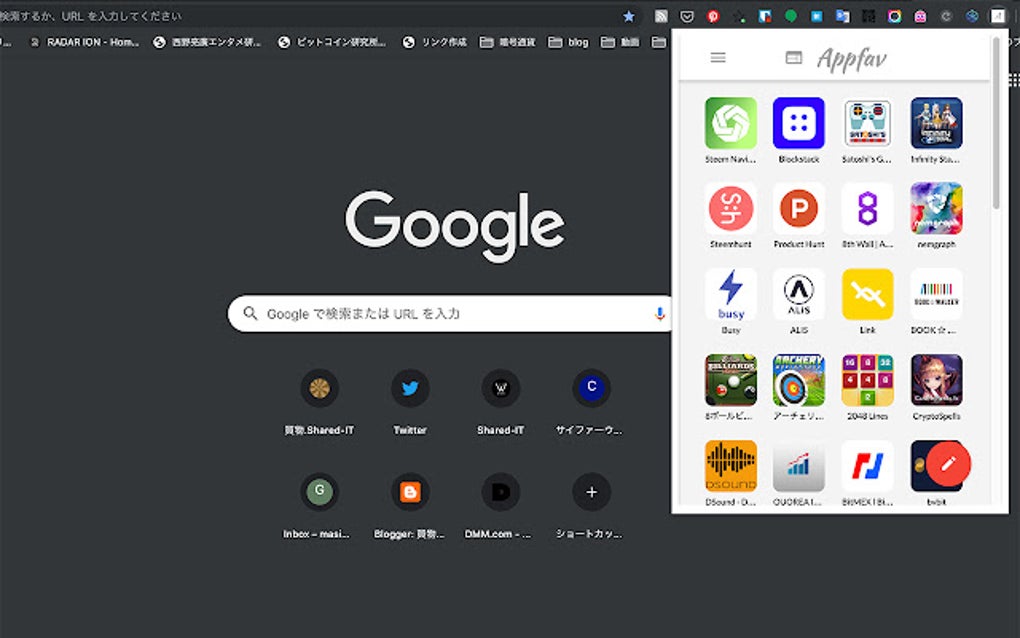Launch the Blockstack app icon
The image size is (1020, 638).
point(799,124)
